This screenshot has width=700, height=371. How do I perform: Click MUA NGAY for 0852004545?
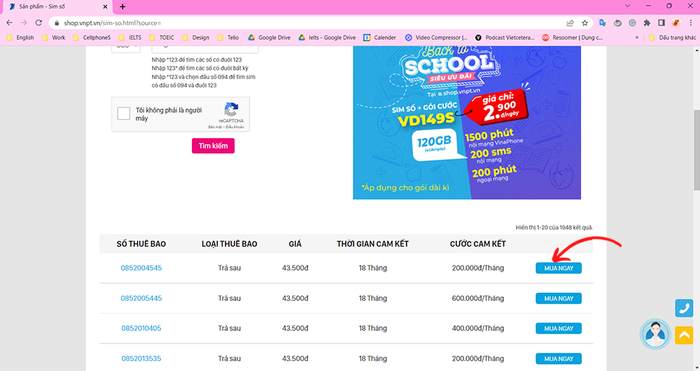pyautogui.click(x=558, y=268)
